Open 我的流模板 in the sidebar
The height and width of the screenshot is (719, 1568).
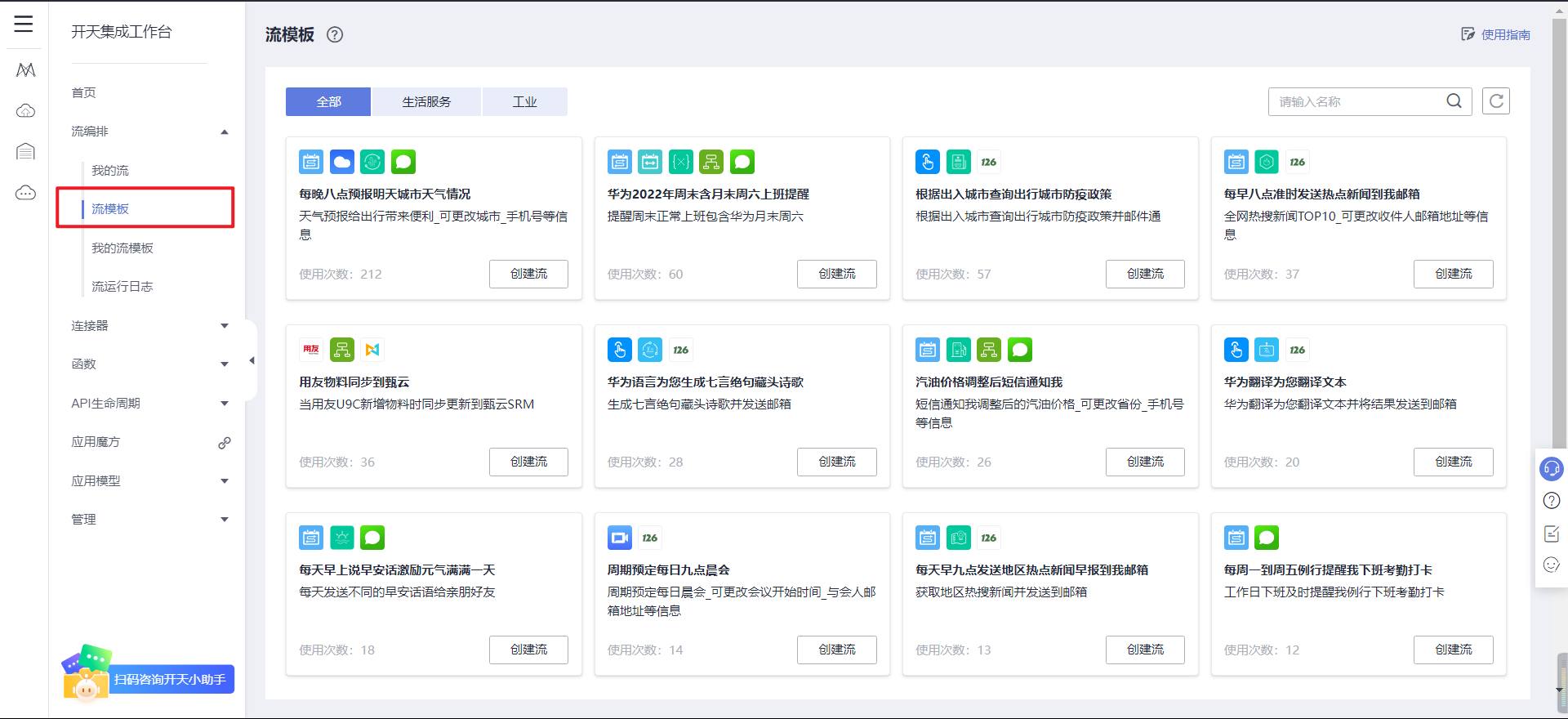coord(122,248)
